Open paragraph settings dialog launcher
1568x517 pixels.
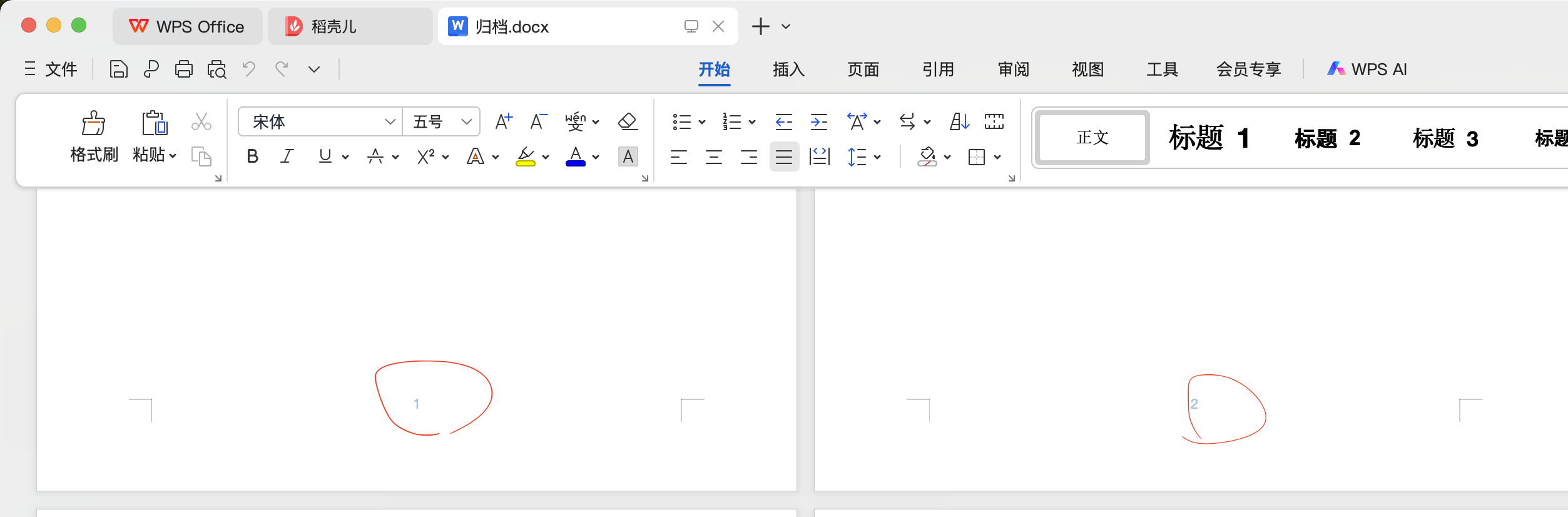point(1011,178)
